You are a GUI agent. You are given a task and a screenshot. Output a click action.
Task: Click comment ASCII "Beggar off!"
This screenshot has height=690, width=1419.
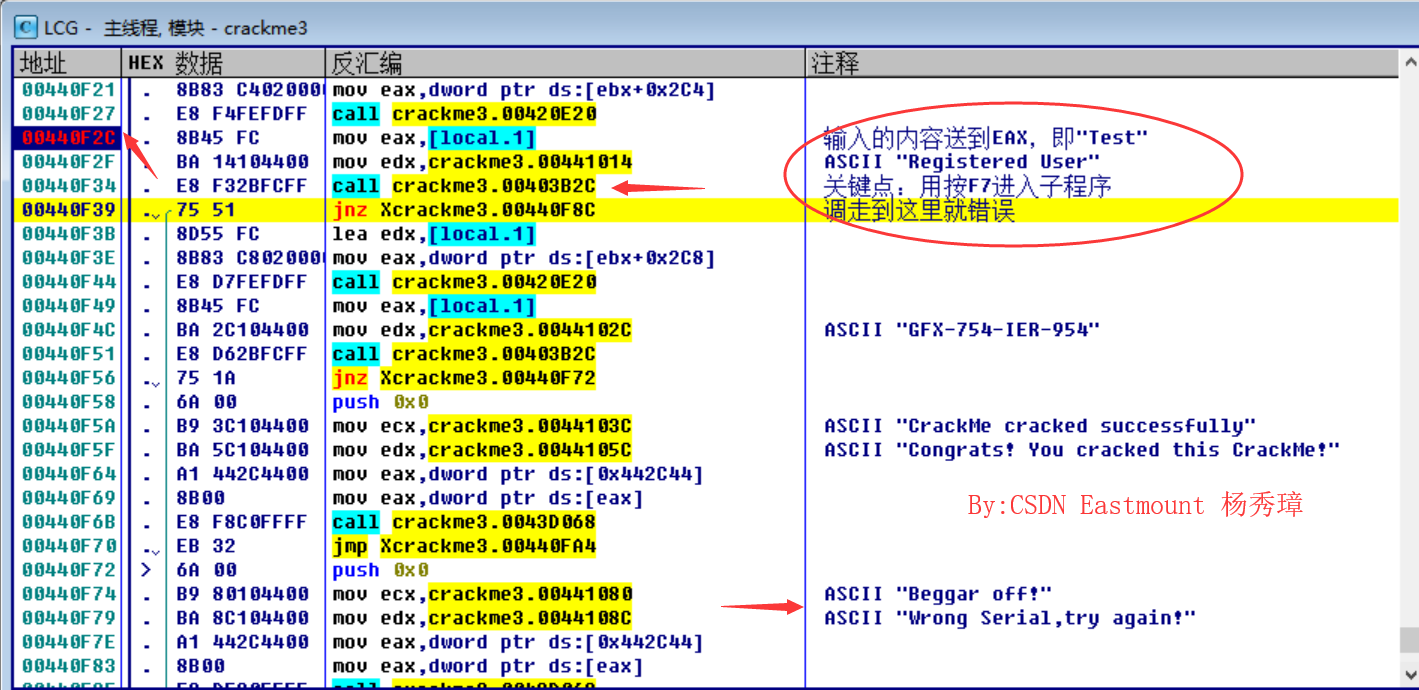pos(938,594)
